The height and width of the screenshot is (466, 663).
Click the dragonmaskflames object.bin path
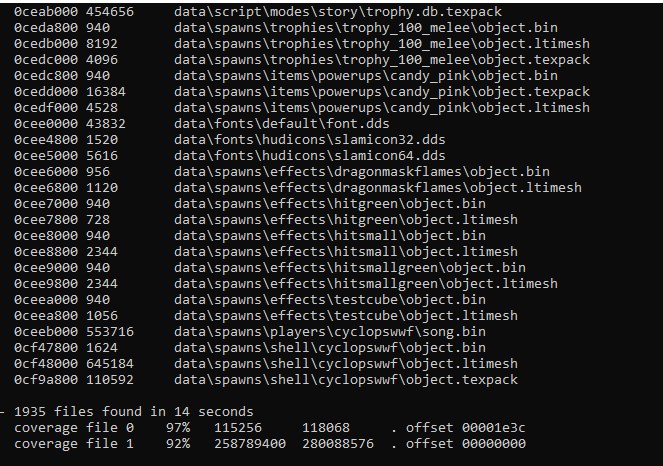coord(362,172)
